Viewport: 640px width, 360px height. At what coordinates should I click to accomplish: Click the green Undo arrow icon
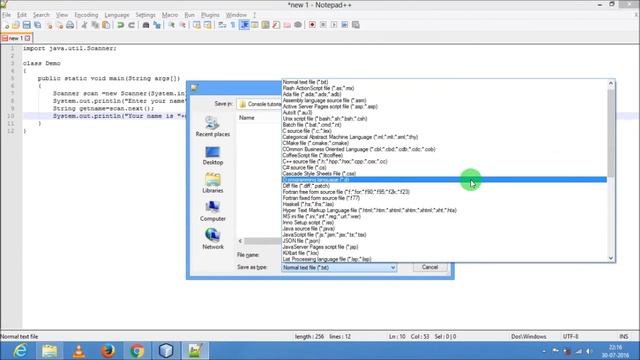coord(120,25)
